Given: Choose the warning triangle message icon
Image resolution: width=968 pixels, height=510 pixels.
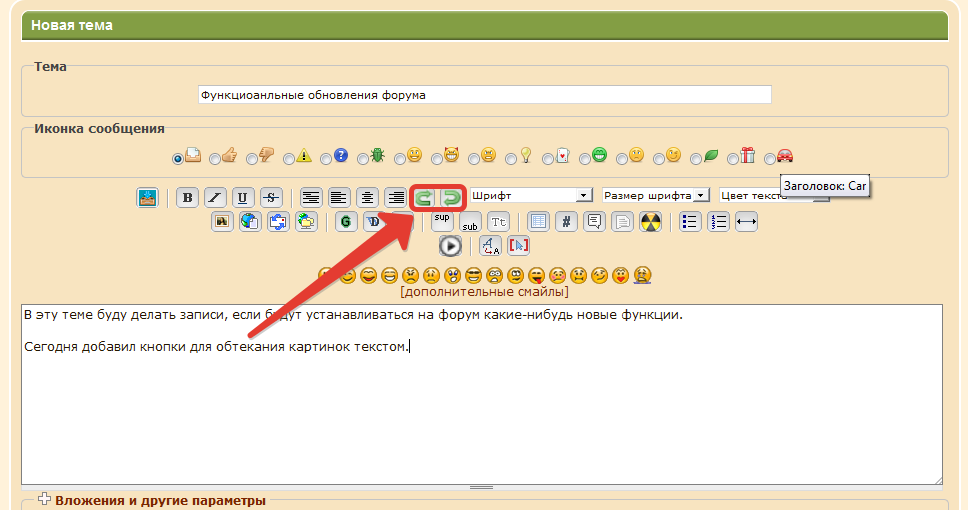Looking at the screenshot, I should point(289,158).
